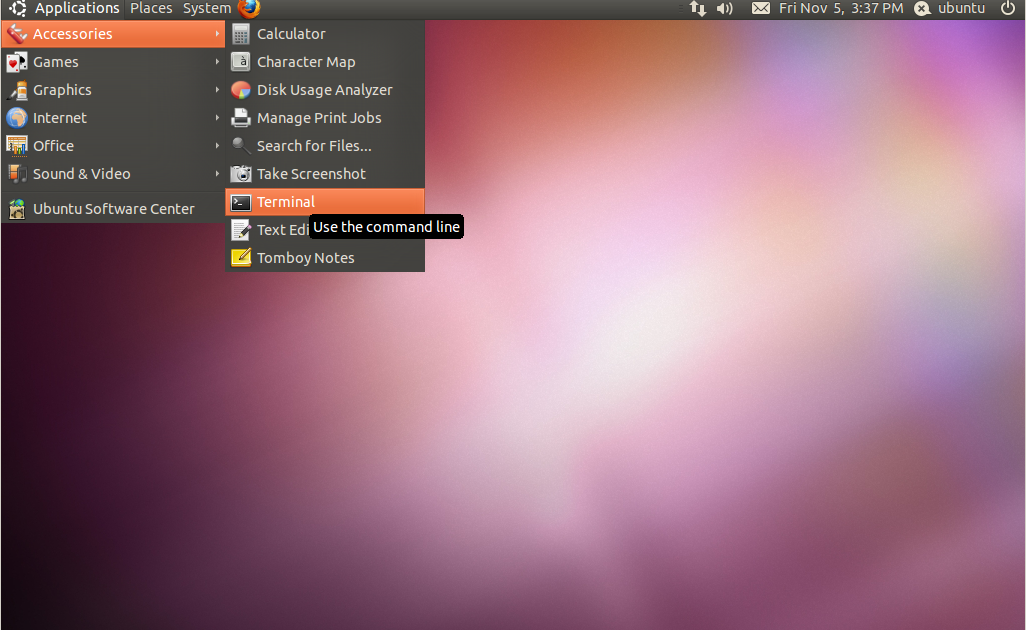1026x630 pixels.
Task: Launch the Firefox icon in the top panel
Action: pos(249,8)
